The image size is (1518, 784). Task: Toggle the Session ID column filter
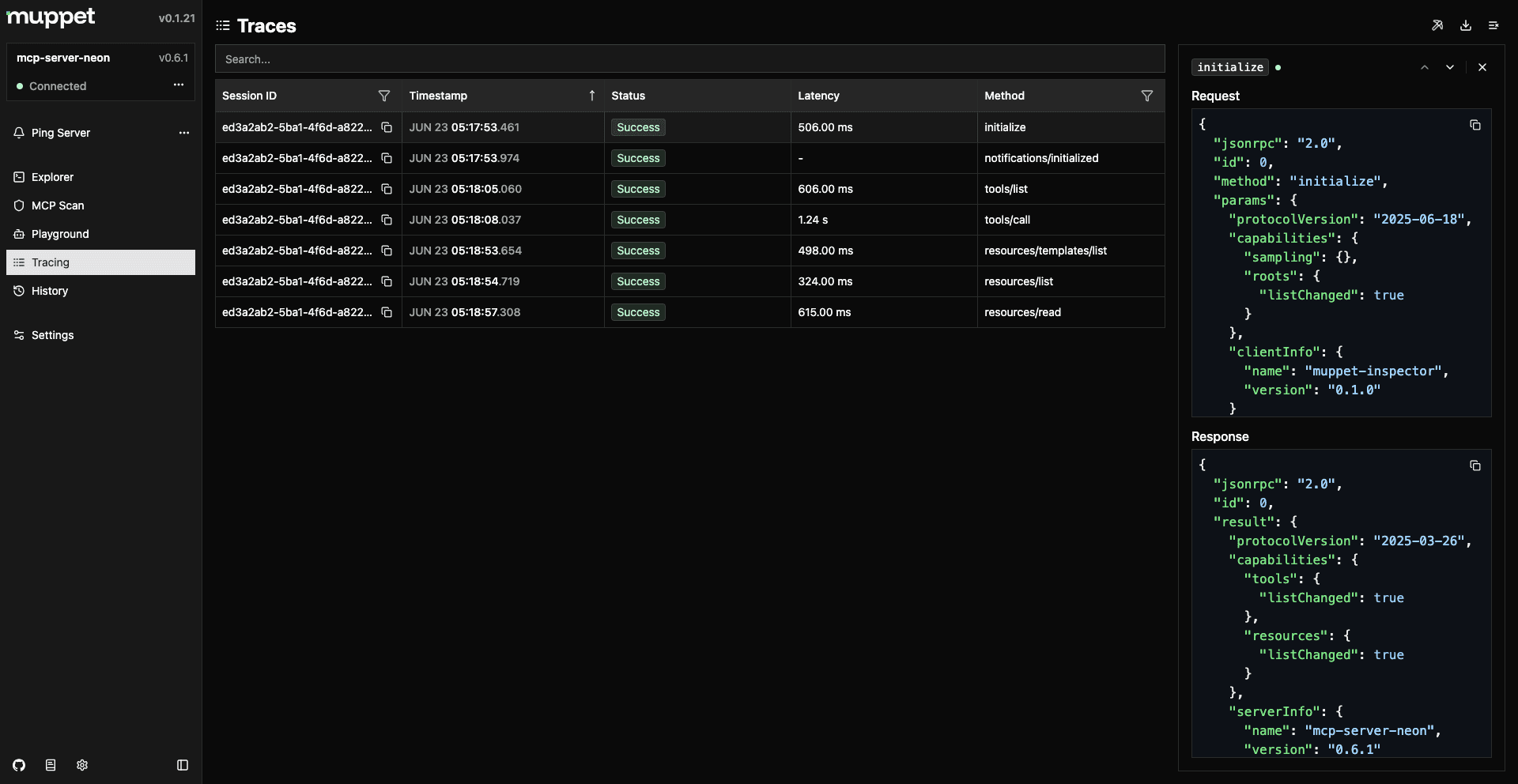point(385,96)
